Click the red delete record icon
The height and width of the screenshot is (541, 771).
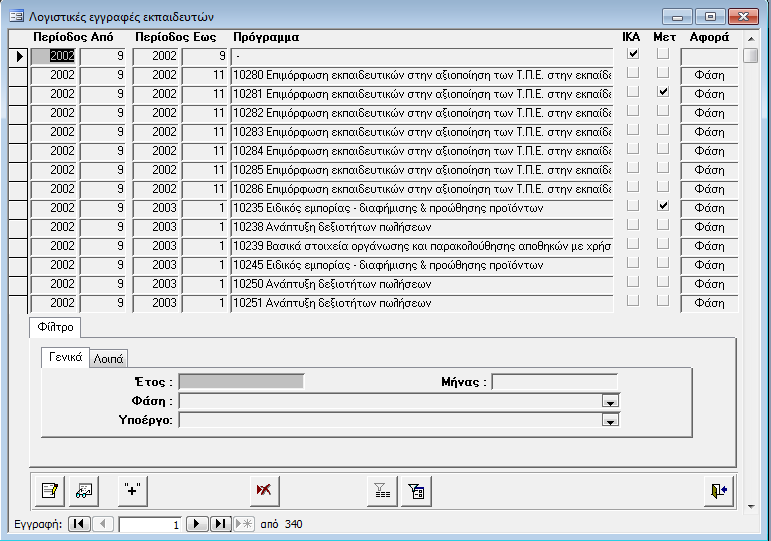pyautogui.click(x=264, y=490)
